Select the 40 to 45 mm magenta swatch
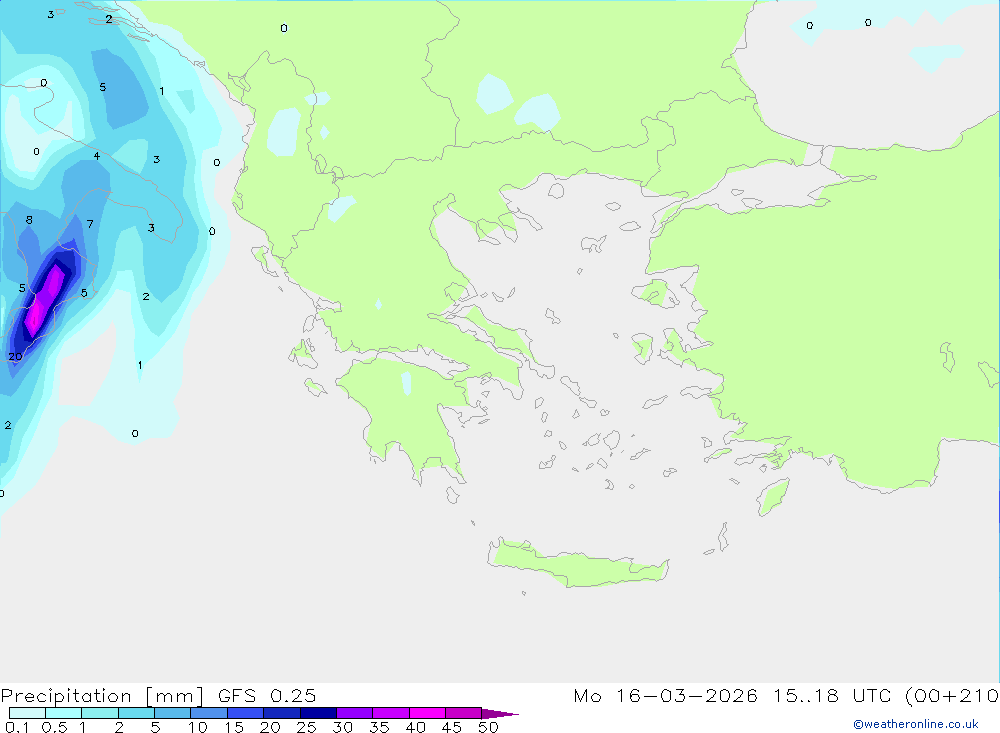1000x733 pixels. 427,713
